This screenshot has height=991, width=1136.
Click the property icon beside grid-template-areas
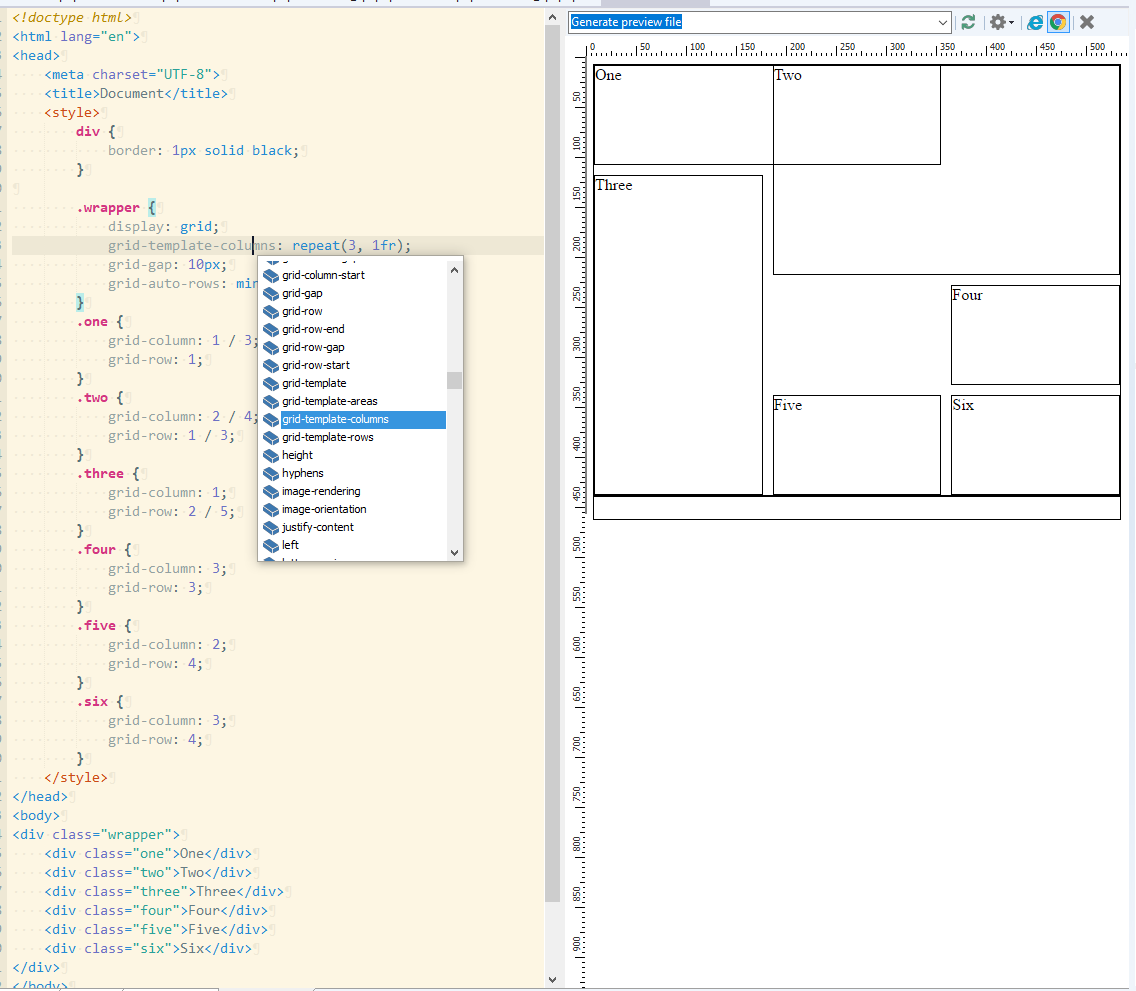[x=271, y=401]
